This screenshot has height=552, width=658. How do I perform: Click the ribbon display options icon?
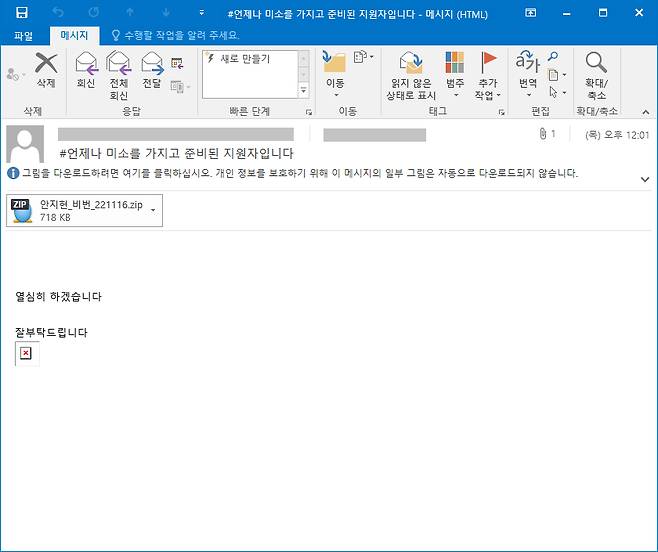(531, 13)
